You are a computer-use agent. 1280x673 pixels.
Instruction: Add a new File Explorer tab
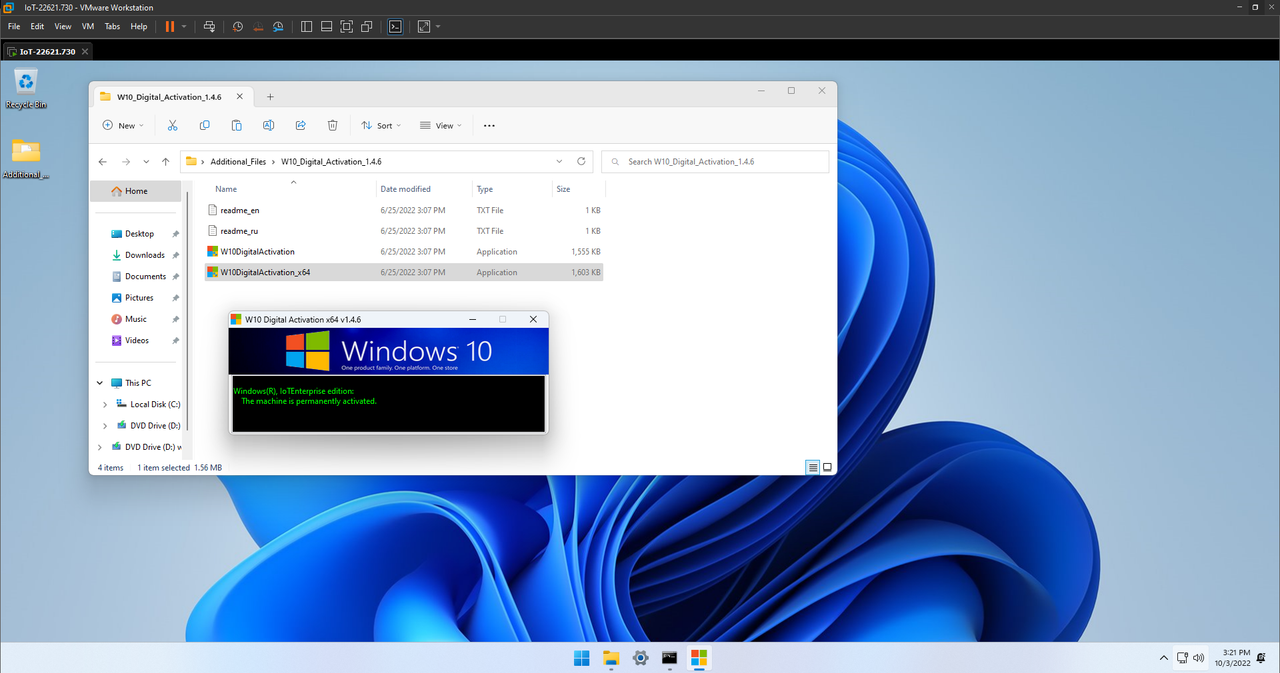click(x=270, y=97)
